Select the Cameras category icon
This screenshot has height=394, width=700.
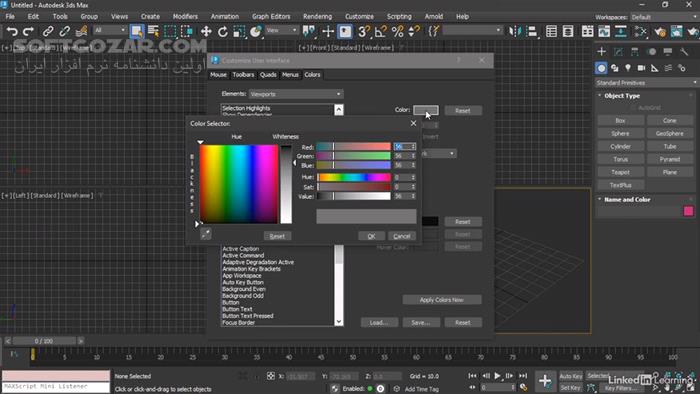click(x=642, y=68)
